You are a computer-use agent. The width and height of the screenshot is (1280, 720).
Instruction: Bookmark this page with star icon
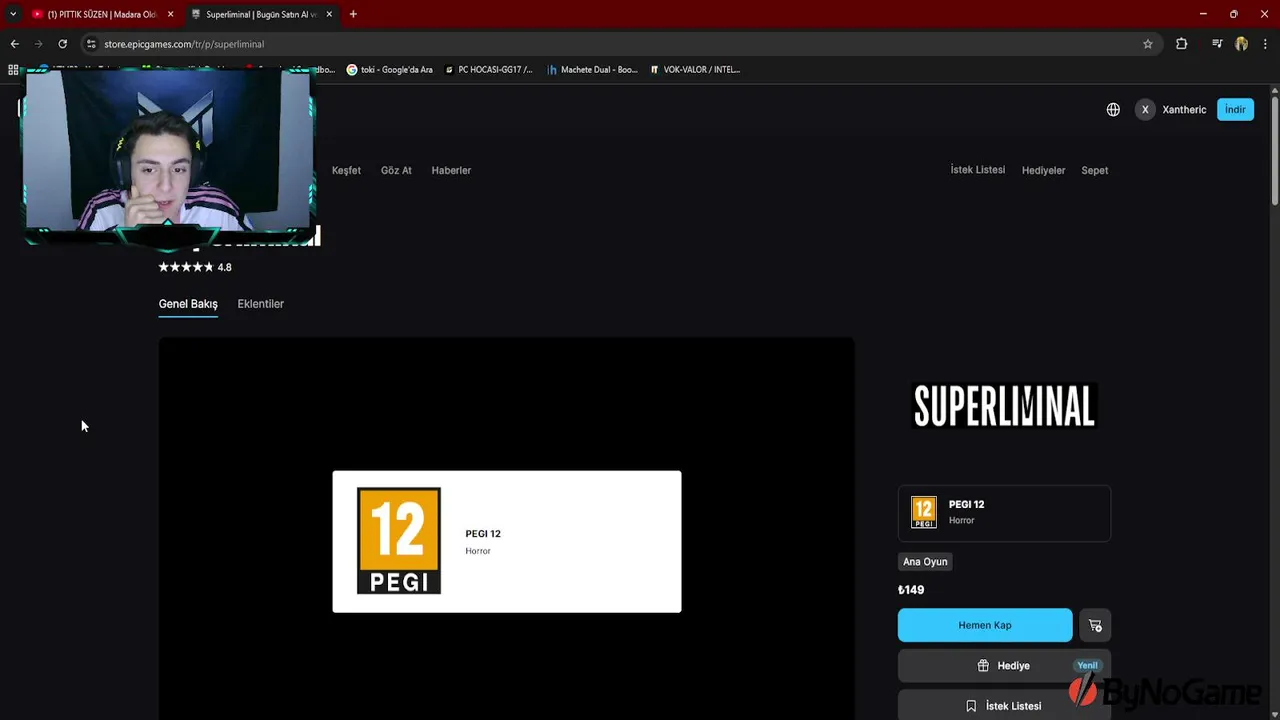[x=1148, y=44]
